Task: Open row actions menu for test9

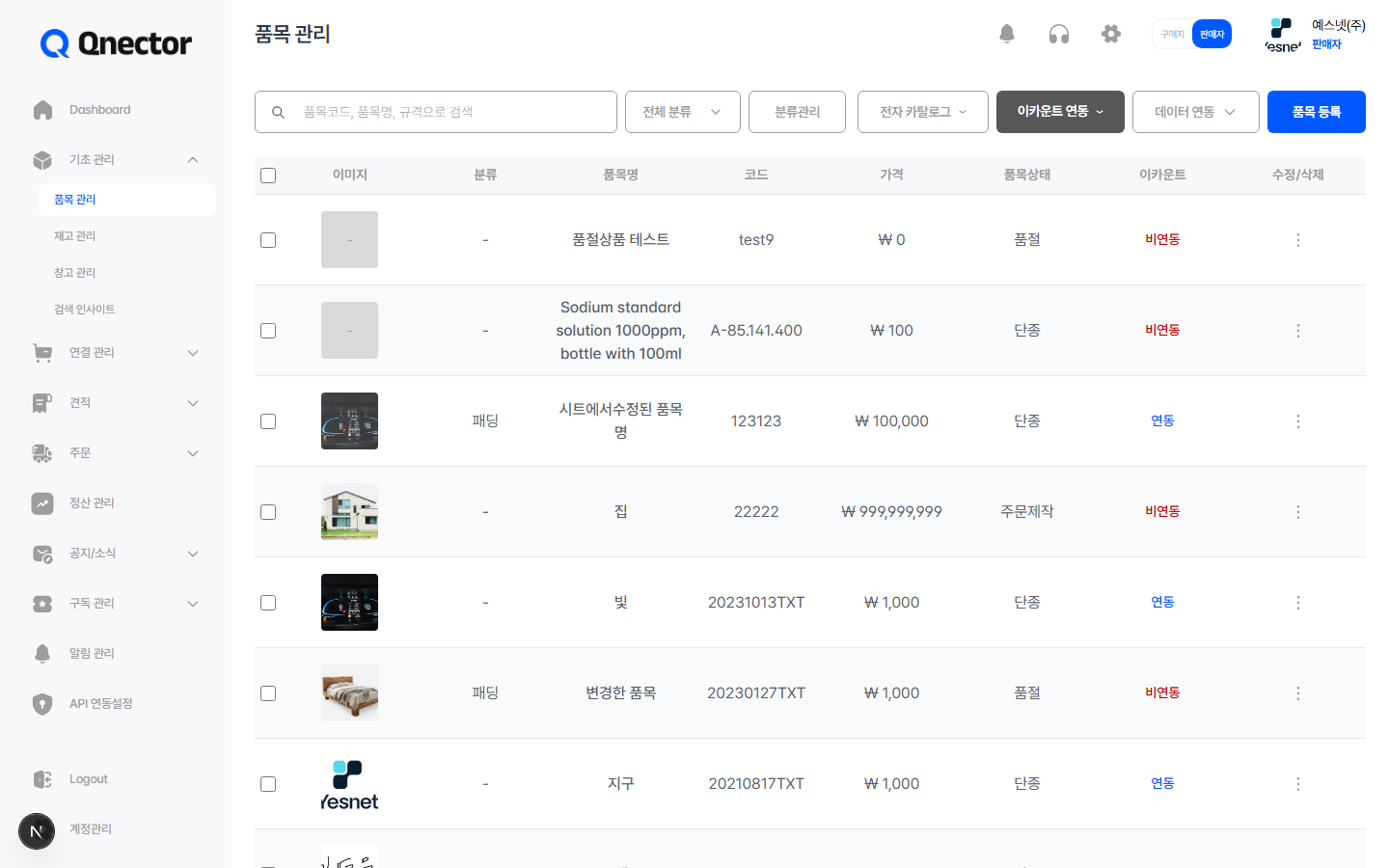Action: tap(1298, 240)
